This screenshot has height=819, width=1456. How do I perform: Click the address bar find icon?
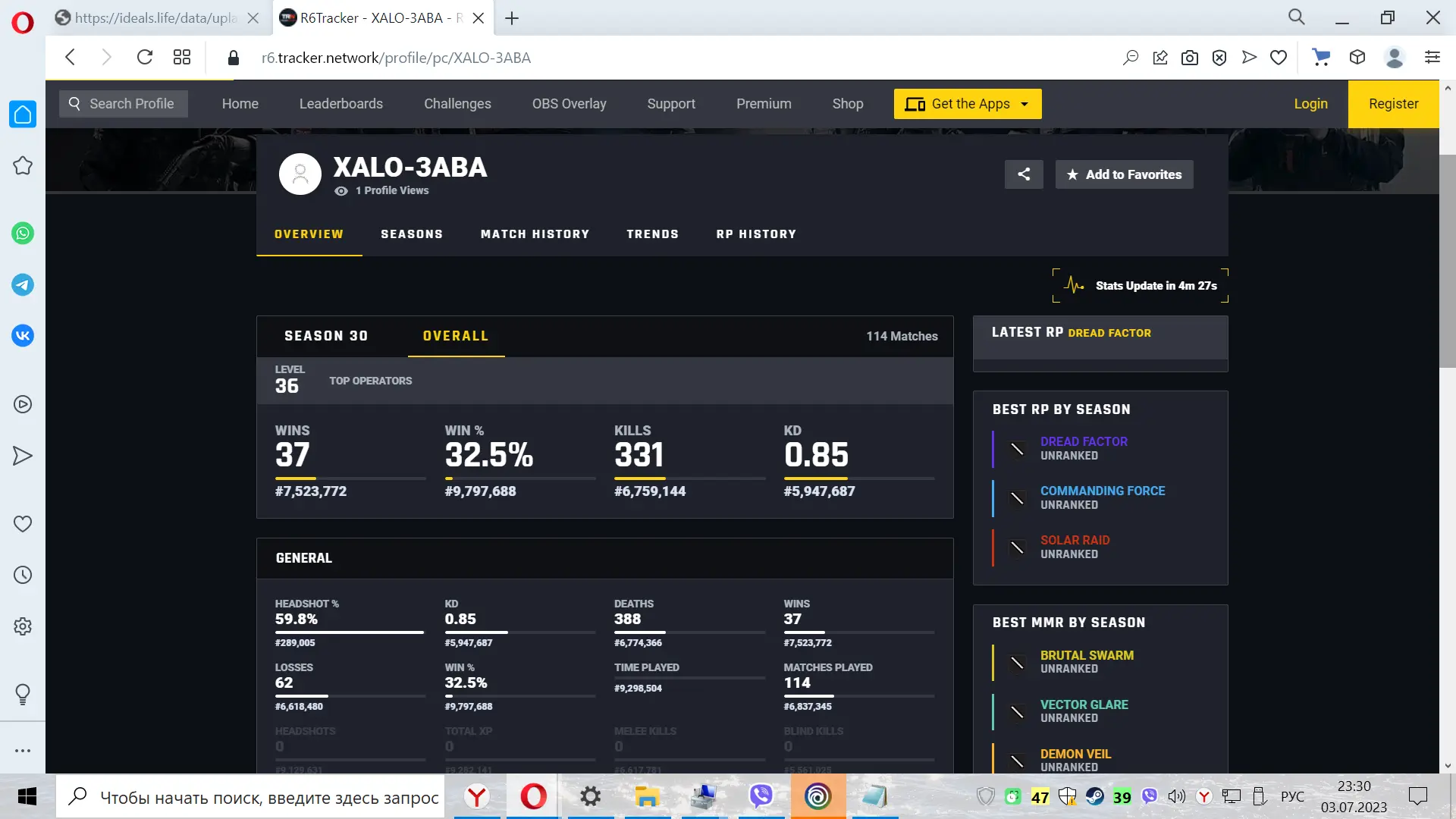pos(1131,58)
